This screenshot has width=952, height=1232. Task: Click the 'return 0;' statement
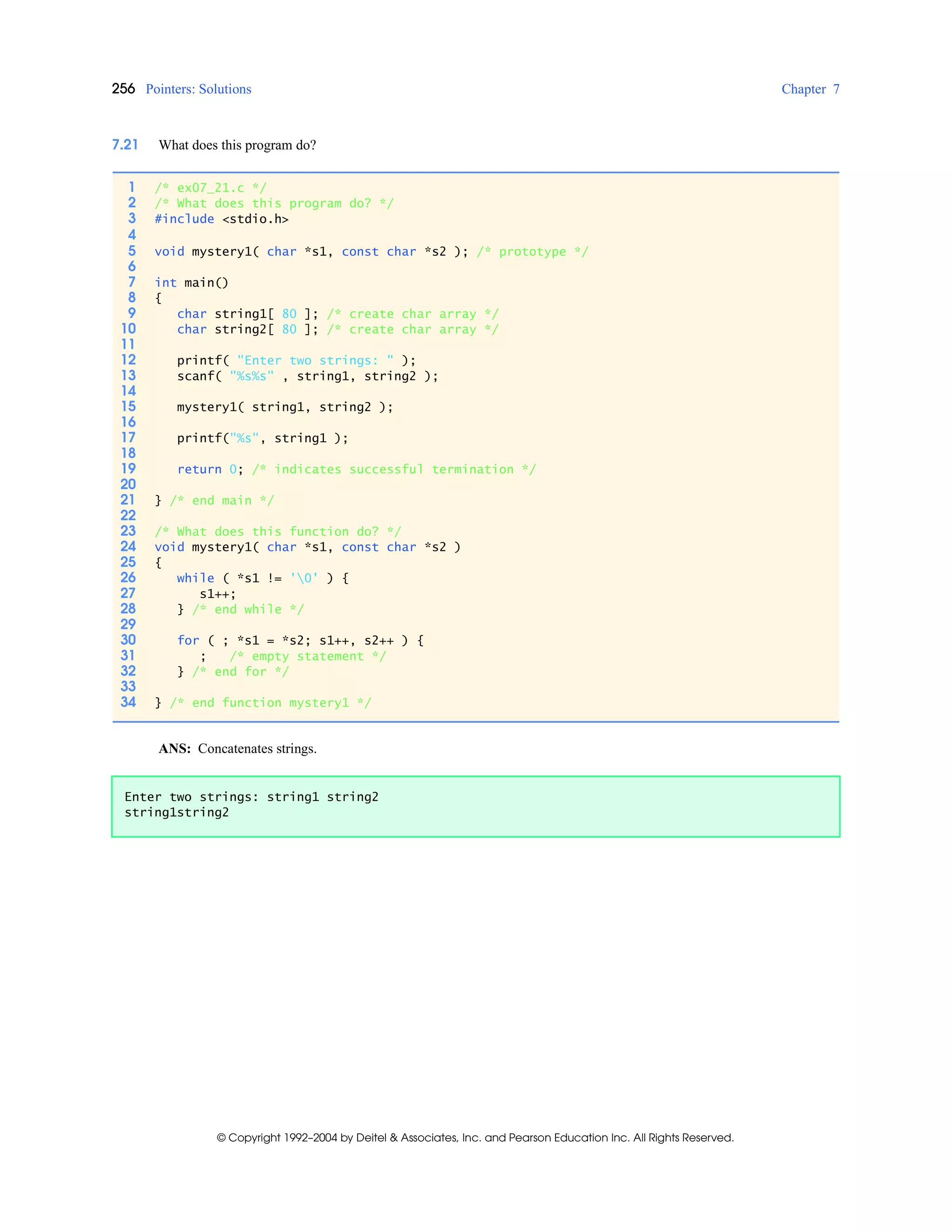211,470
